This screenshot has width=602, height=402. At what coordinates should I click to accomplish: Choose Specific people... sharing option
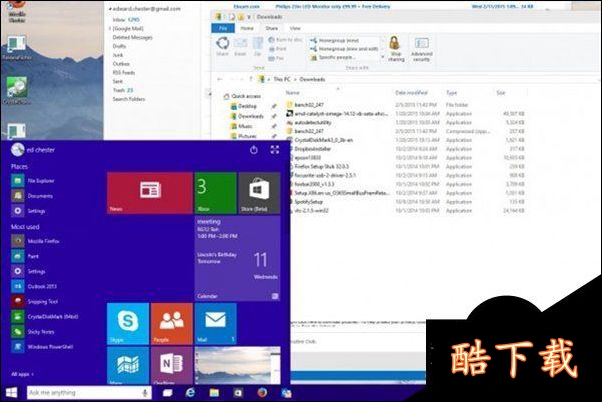click(x=332, y=58)
